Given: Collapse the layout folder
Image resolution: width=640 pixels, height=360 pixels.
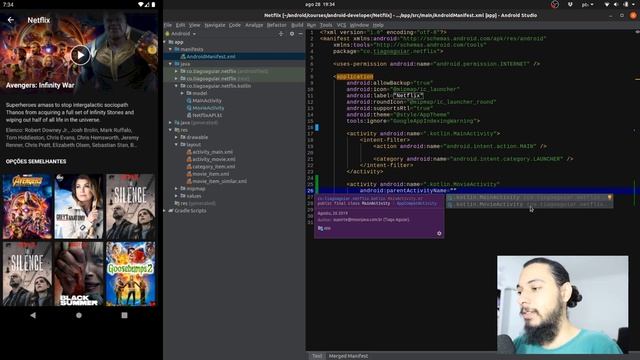Looking at the screenshot, I should pos(176,144).
